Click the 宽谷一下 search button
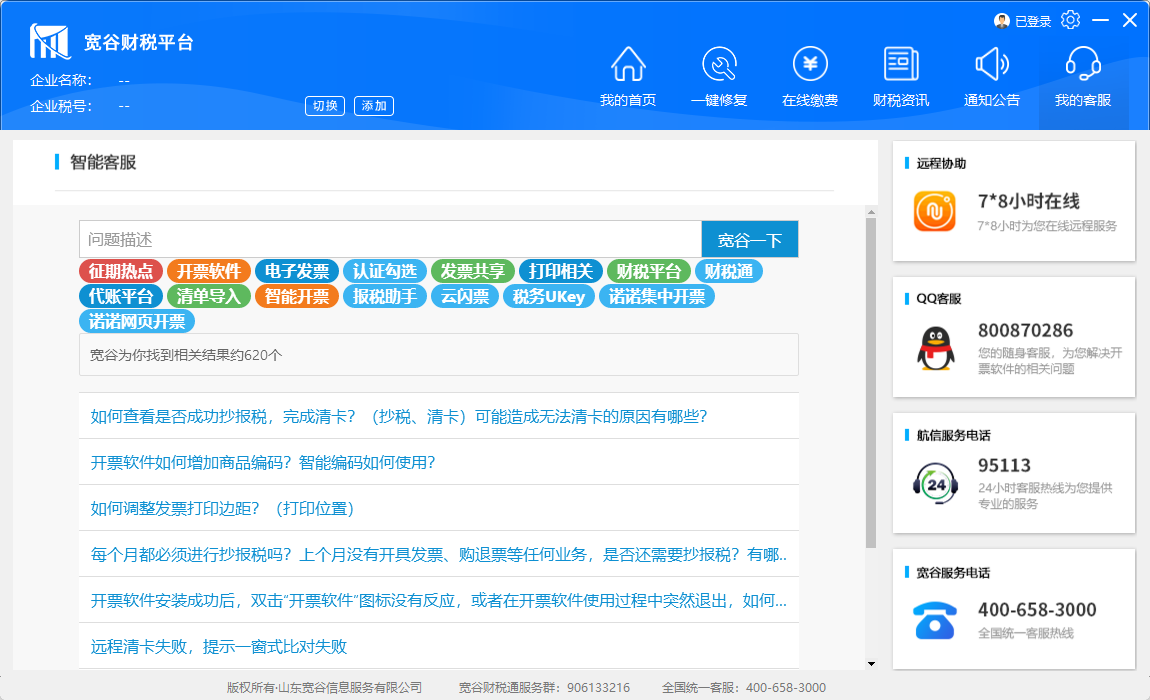Screen dimensions: 1150x700 coord(750,240)
